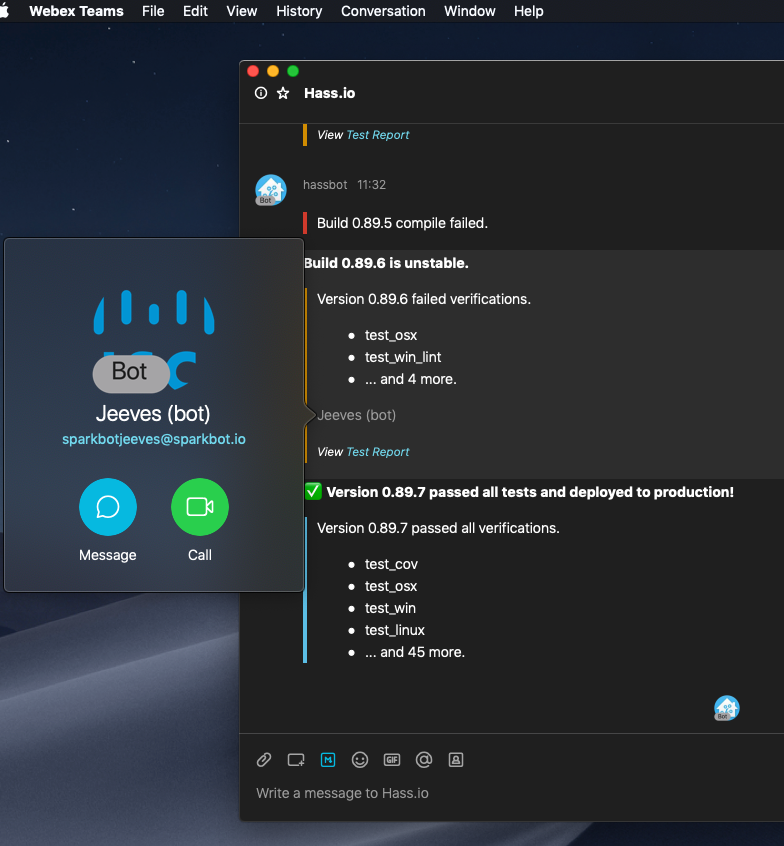
Task: Toggle the favorite star for Hass.io
Action: pyautogui.click(x=283, y=93)
